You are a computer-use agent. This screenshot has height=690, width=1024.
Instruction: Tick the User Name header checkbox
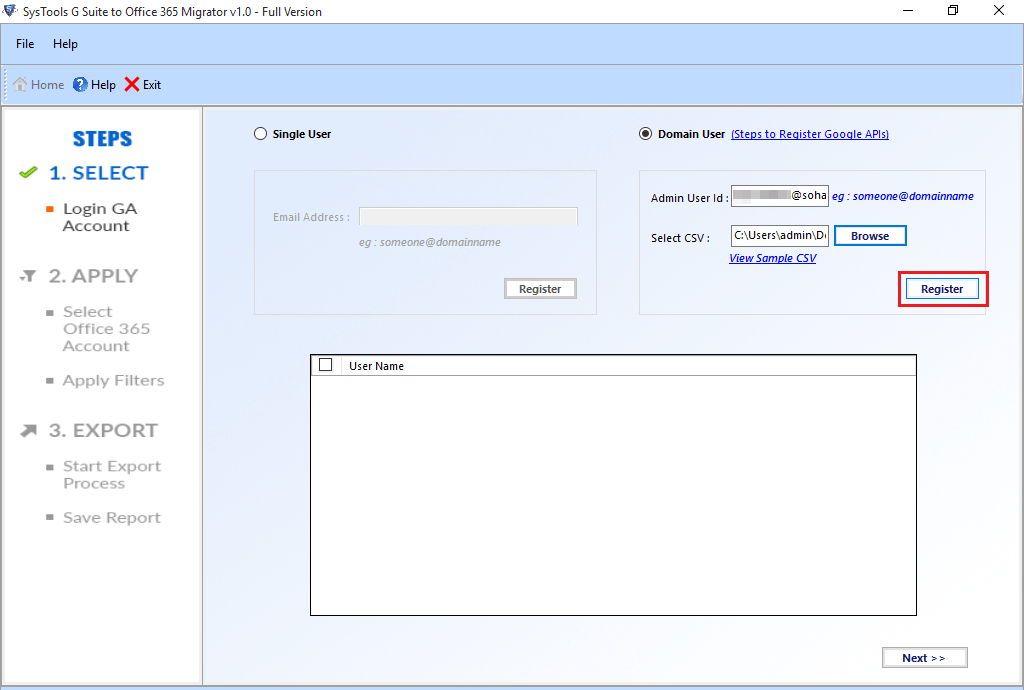(325, 365)
